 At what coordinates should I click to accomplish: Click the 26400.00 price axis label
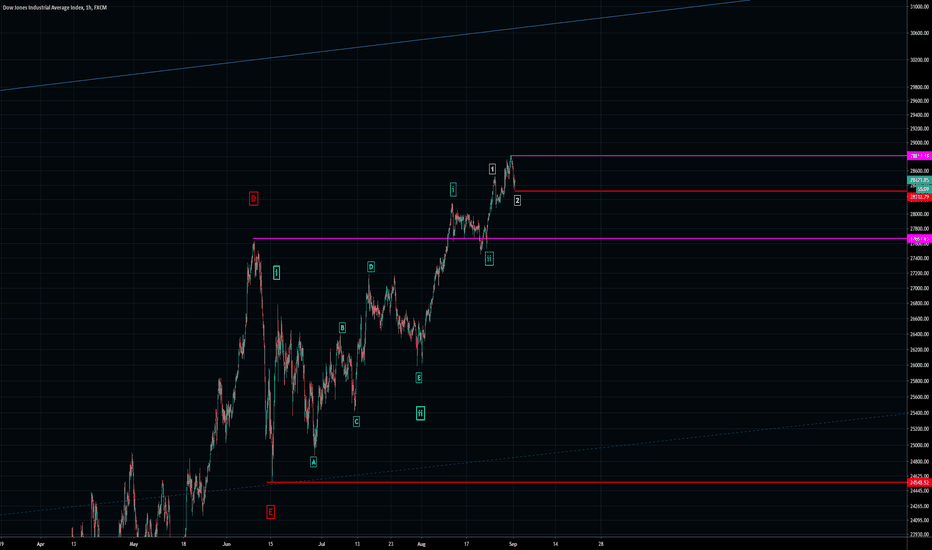(920, 334)
